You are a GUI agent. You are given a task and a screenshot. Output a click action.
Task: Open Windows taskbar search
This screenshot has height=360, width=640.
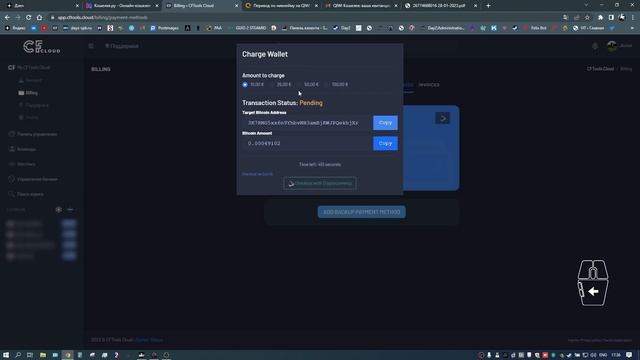18,355
